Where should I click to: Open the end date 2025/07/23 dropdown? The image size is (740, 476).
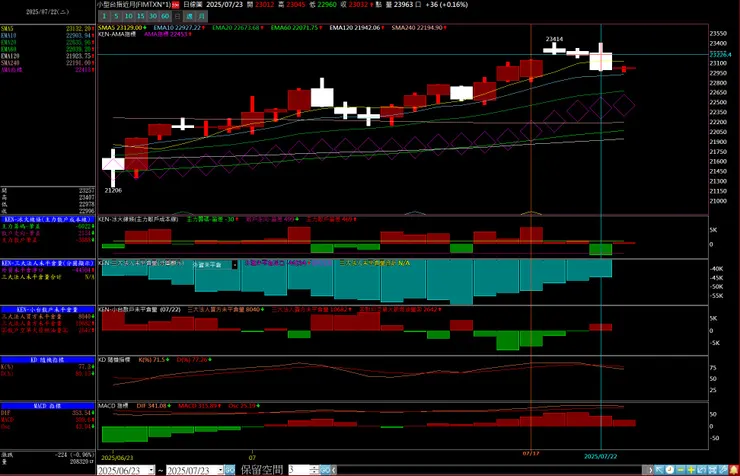coord(220,470)
